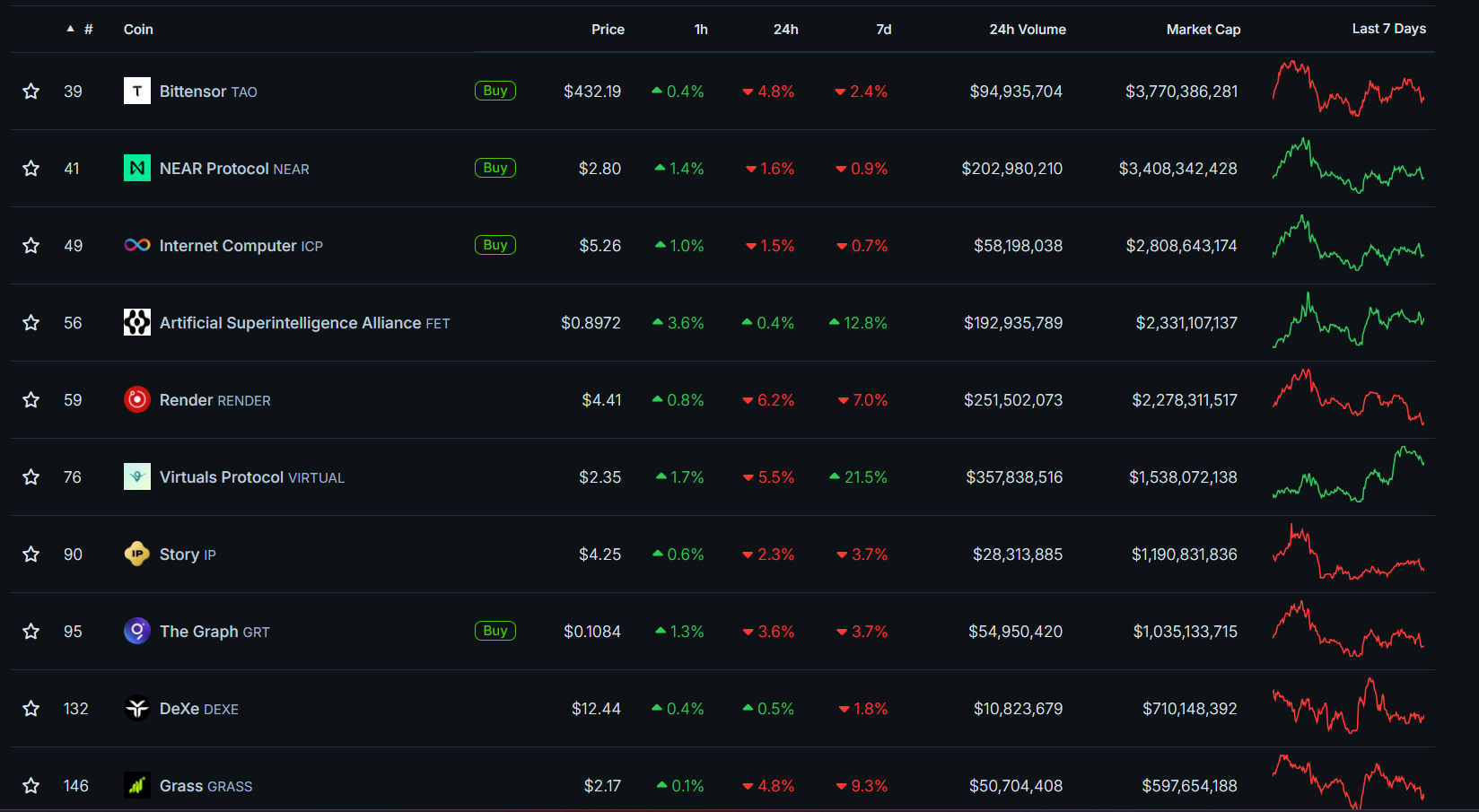Click the Grass logo icon
This screenshot has height=812, width=1479.
tap(137, 785)
